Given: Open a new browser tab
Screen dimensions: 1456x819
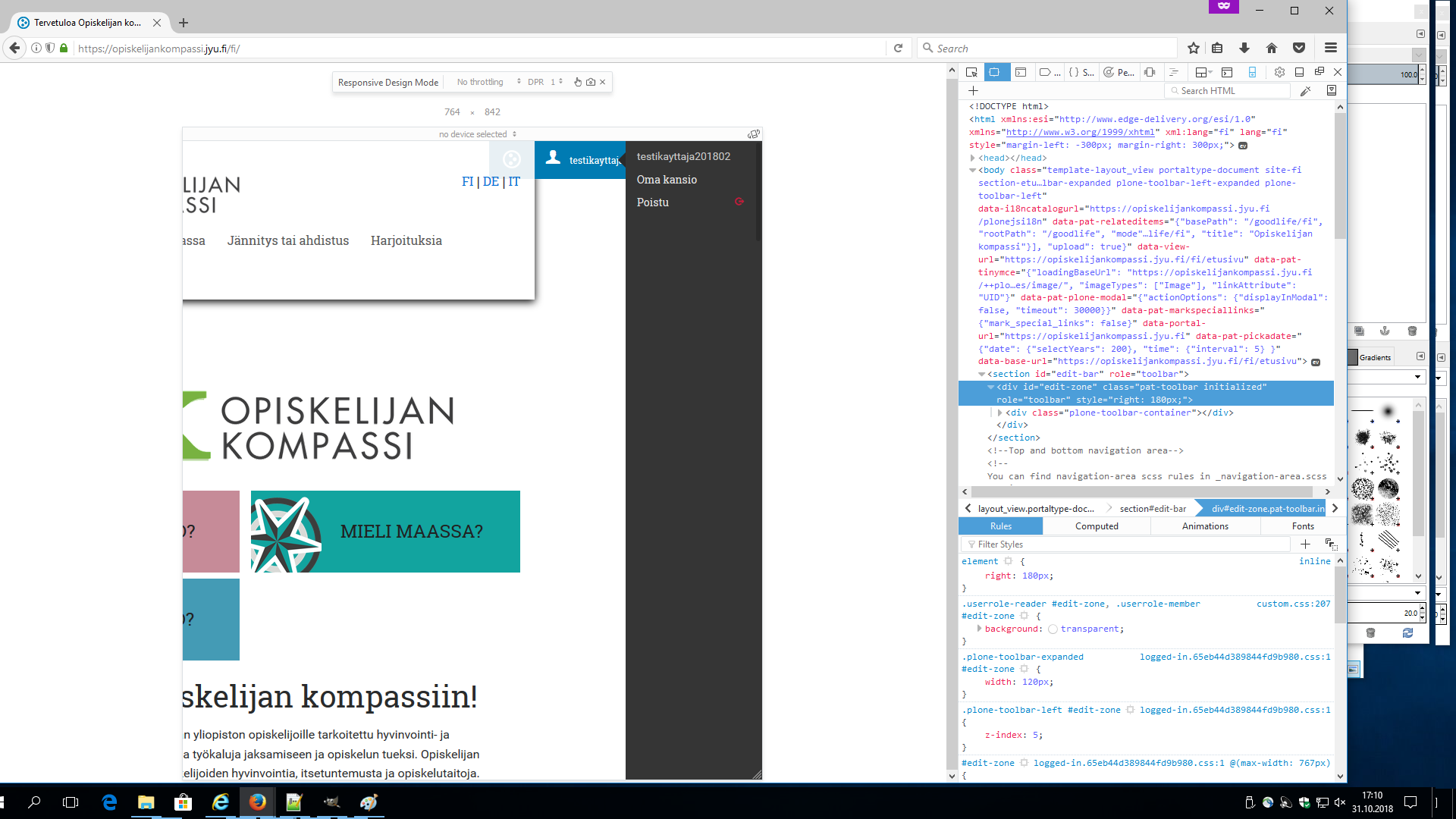Looking at the screenshot, I should tap(184, 23).
